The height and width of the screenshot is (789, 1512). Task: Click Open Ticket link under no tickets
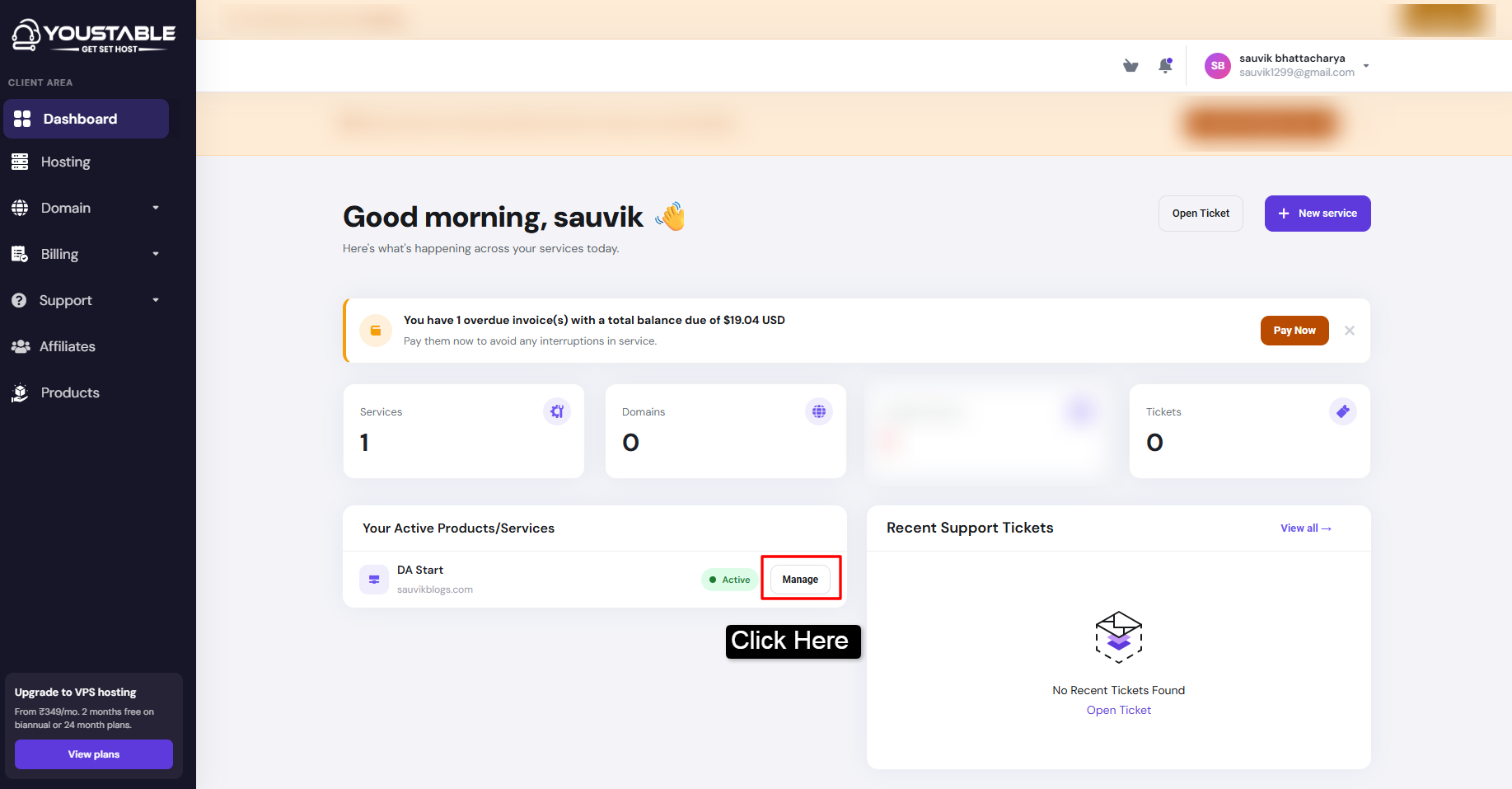pyautogui.click(x=1119, y=710)
